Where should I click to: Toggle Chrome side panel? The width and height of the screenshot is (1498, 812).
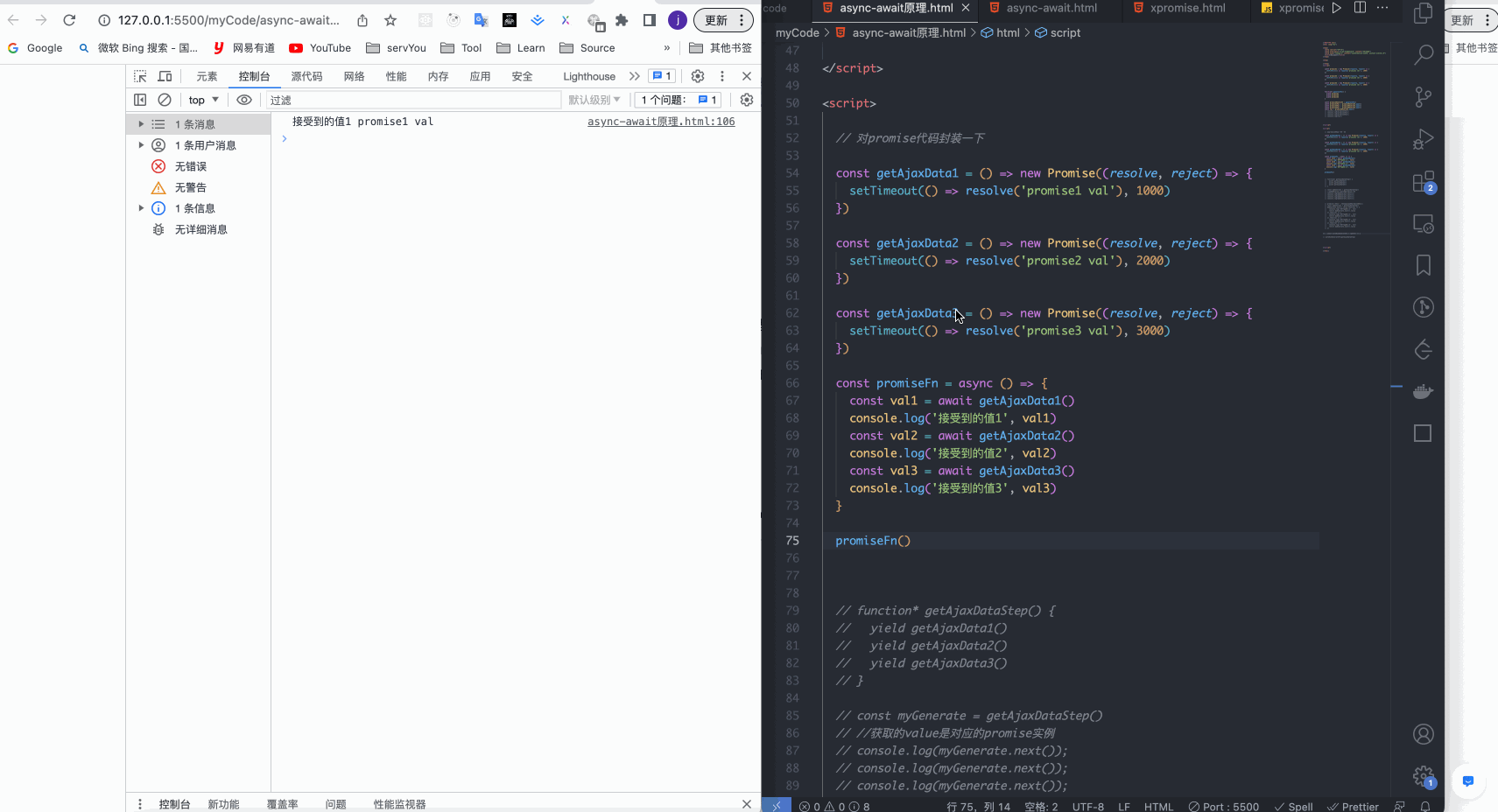650,20
